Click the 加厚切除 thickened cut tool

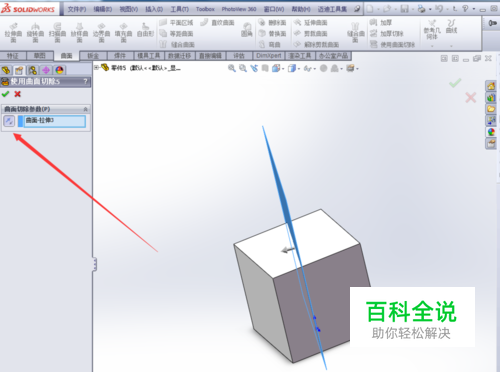coord(387,34)
